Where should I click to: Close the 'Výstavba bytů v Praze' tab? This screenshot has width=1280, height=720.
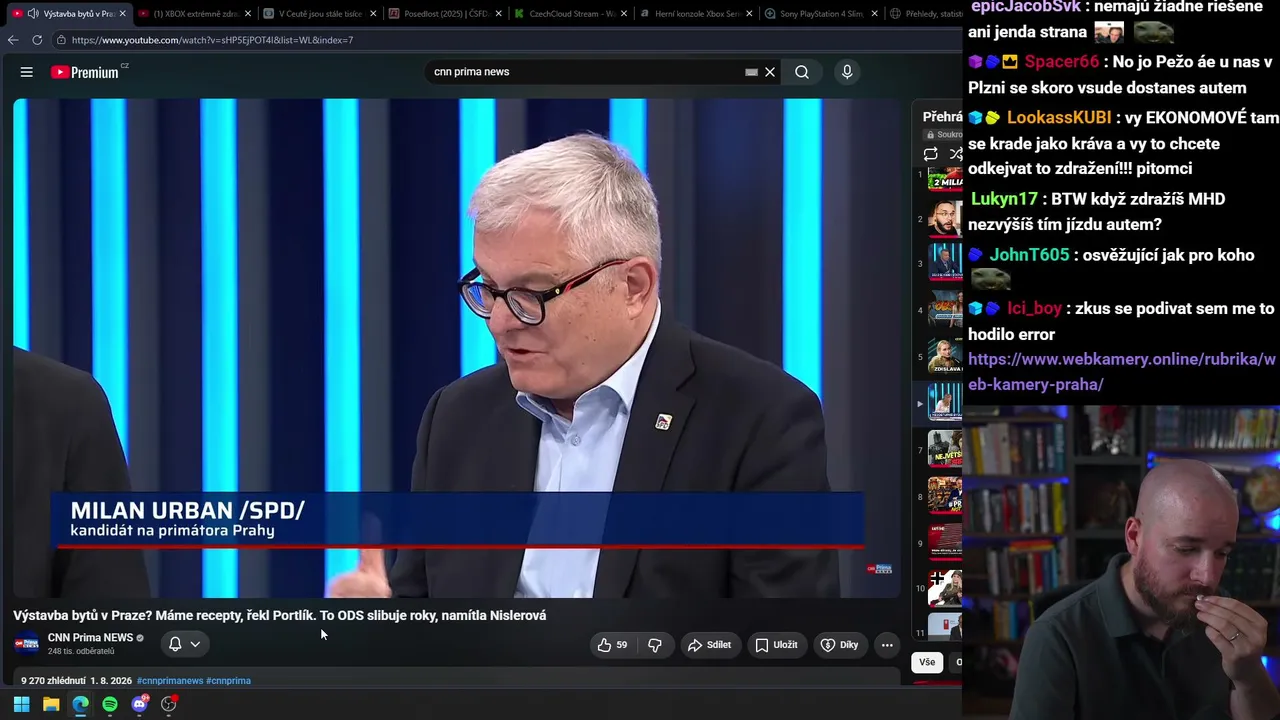[x=123, y=14]
